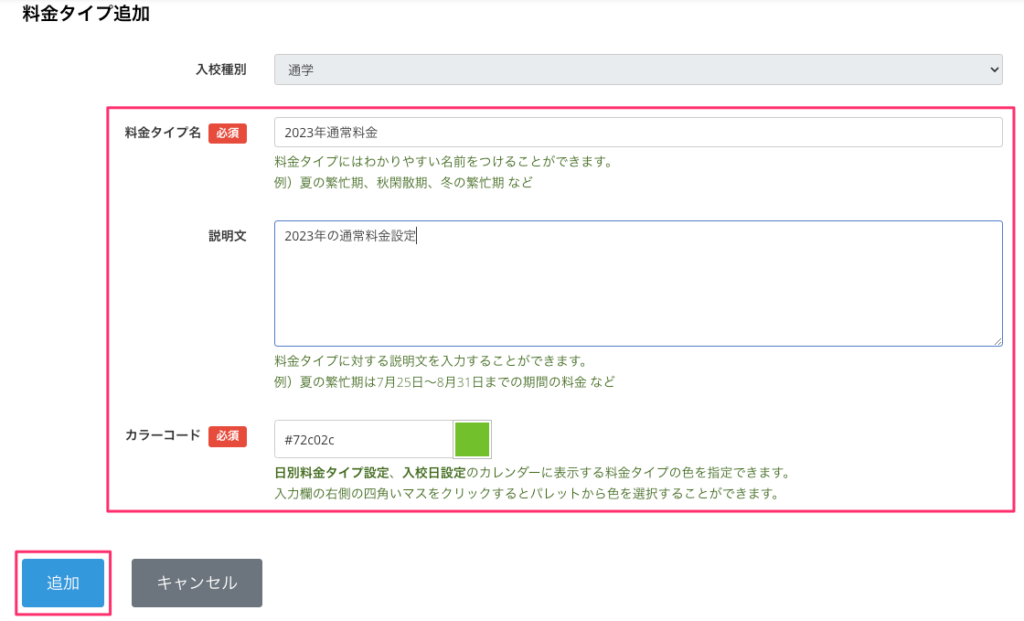Screen dimensions: 1024x621
Task: Click the カラーコード field label
Action: click(163, 436)
